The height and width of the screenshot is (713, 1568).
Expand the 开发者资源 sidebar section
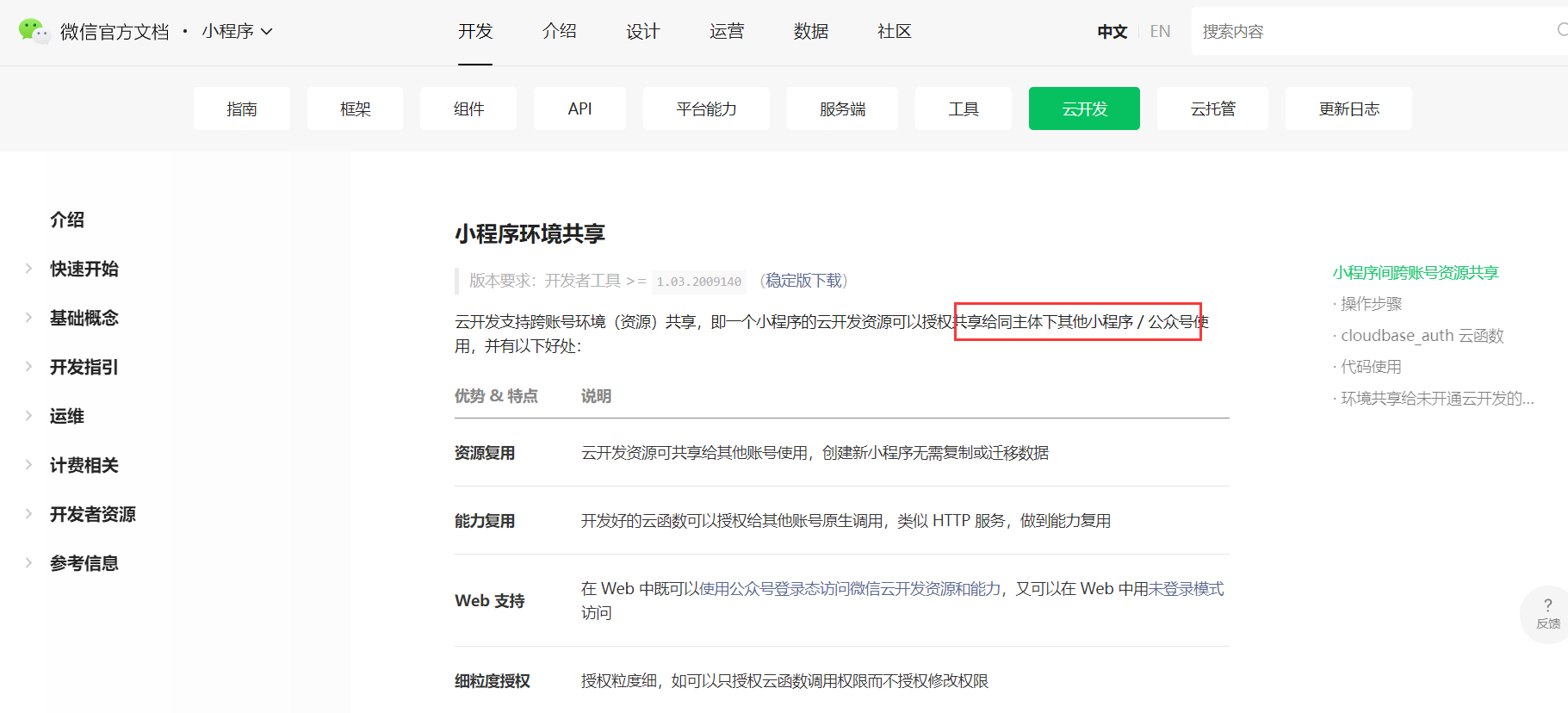pyautogui.click(x=92, y=514)
